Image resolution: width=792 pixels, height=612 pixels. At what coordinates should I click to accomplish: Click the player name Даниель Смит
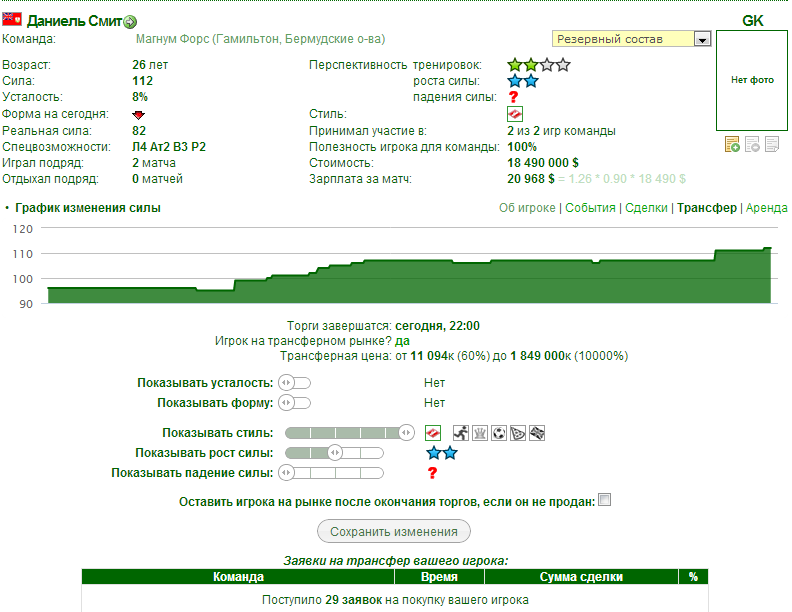[x=74, y=21]
